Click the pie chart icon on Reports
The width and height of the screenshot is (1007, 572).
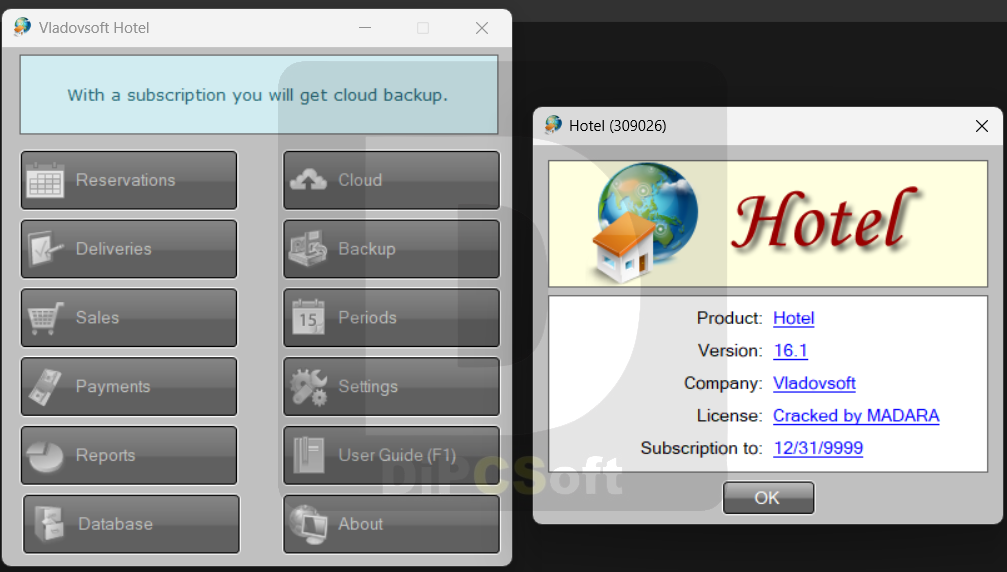45,455
